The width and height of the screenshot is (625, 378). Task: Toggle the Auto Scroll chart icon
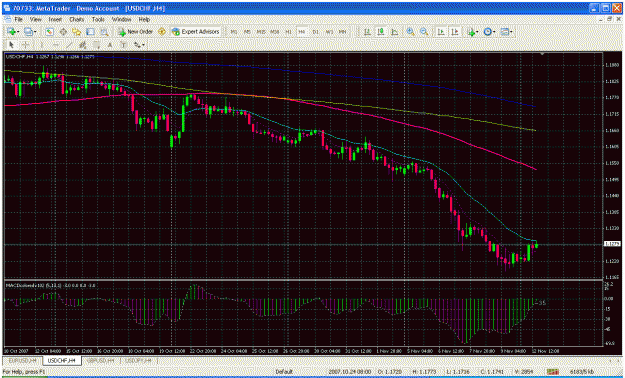pos(441,32)
